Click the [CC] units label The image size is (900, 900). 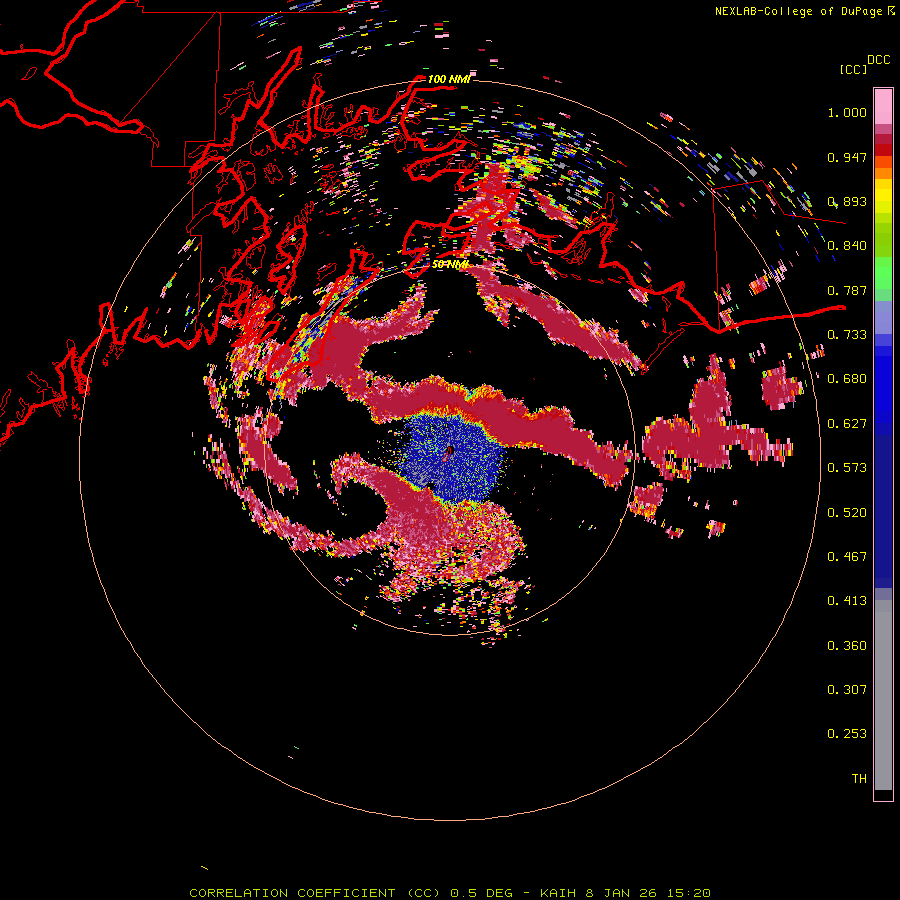pos(853,69)
